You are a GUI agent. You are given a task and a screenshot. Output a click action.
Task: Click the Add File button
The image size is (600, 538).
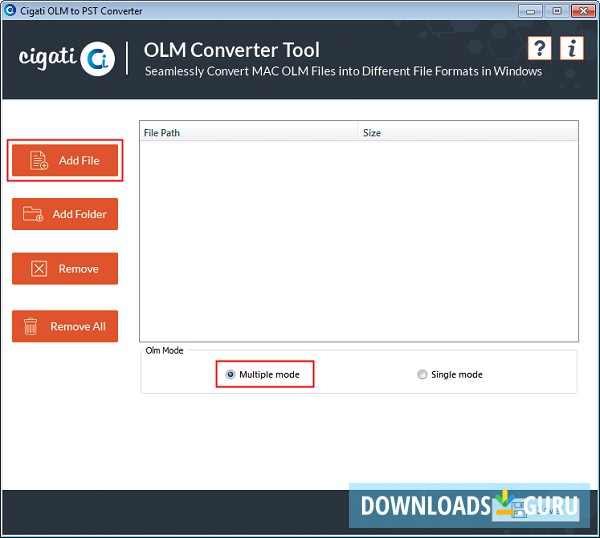[x=65, y=160]
